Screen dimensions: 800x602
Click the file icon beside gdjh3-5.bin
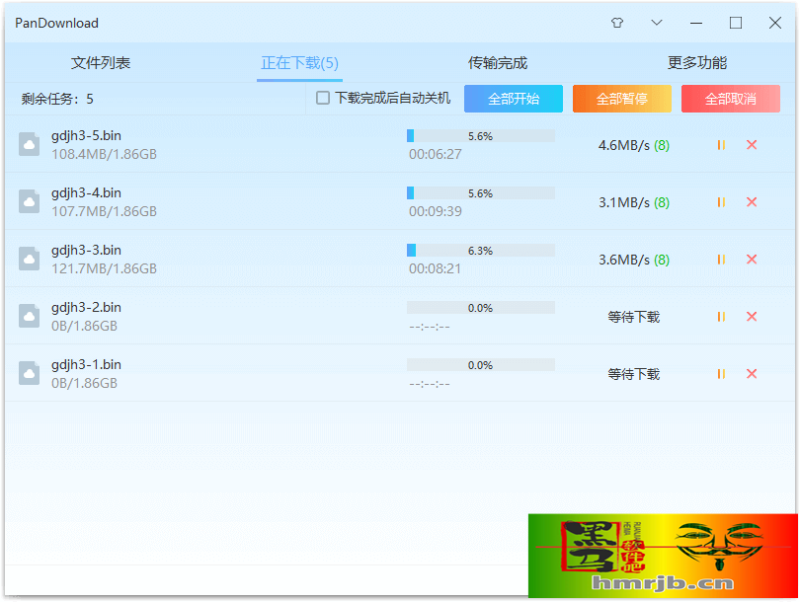tap(29, 145)
